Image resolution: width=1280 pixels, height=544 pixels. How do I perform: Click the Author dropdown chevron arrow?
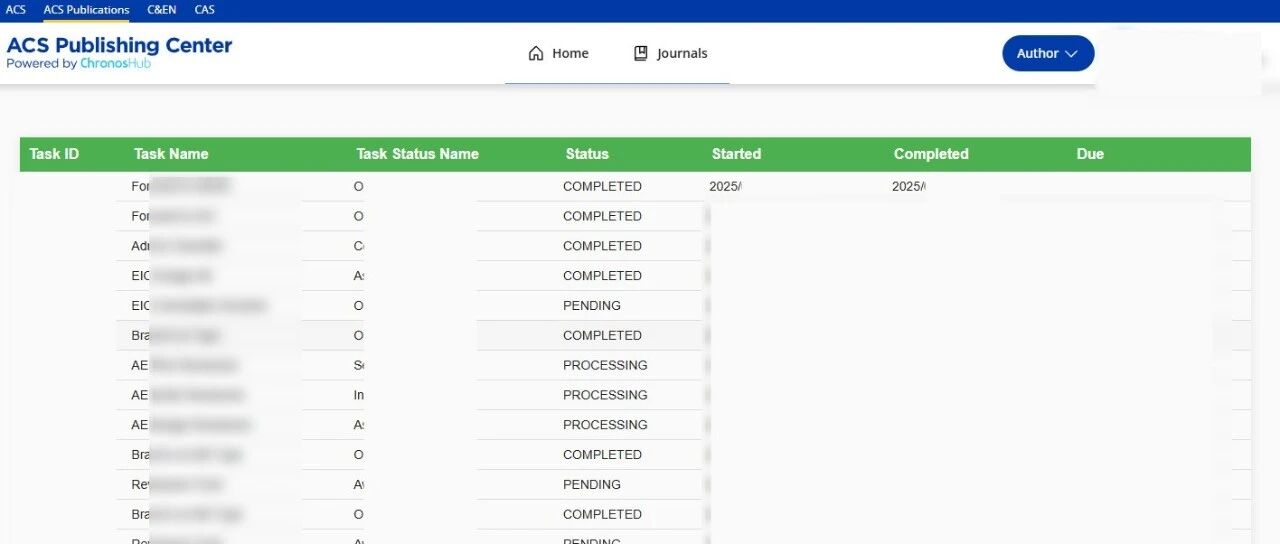[x=1071, y=54]
